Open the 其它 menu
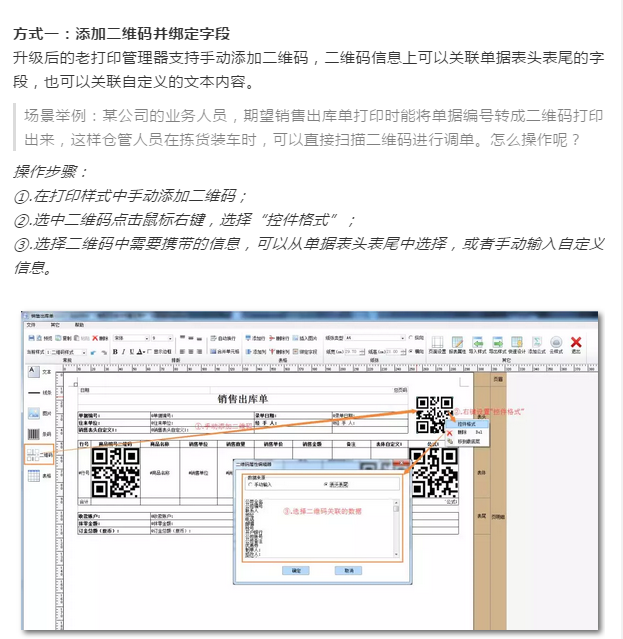Image resolution: width=623 pixels, height=639 pixels. [x=55, y=325]
